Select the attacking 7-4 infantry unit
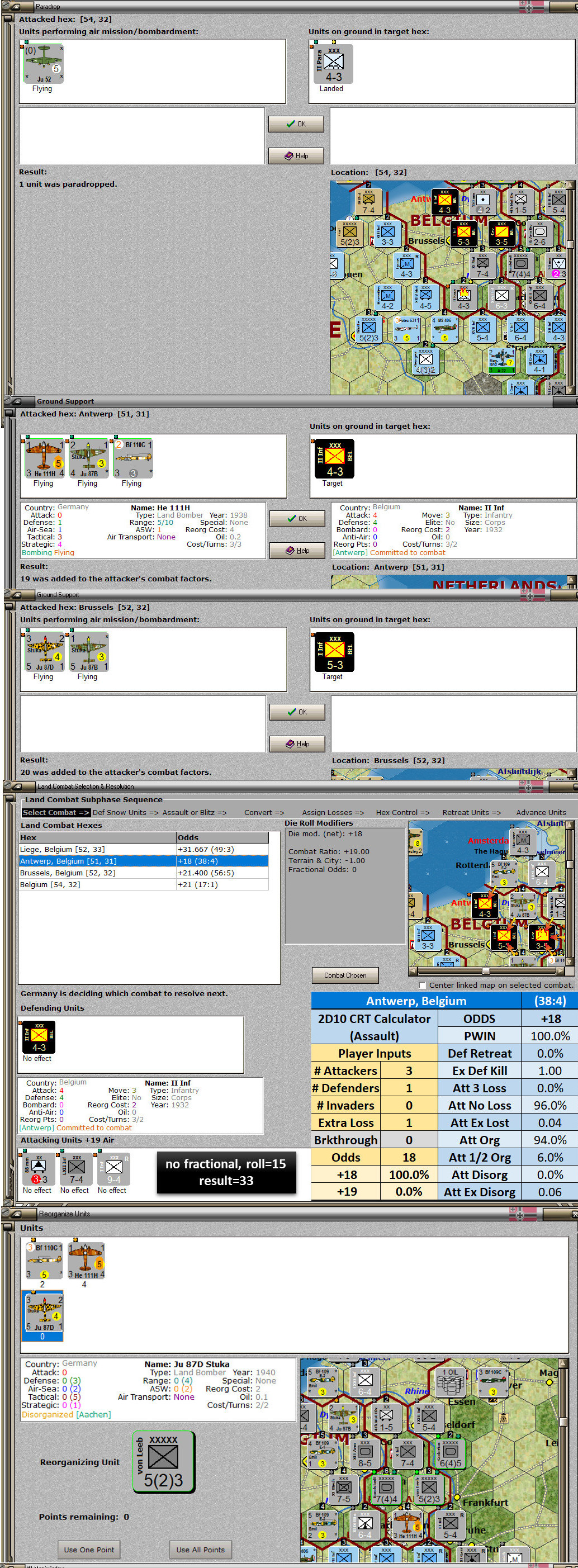 76,1169
